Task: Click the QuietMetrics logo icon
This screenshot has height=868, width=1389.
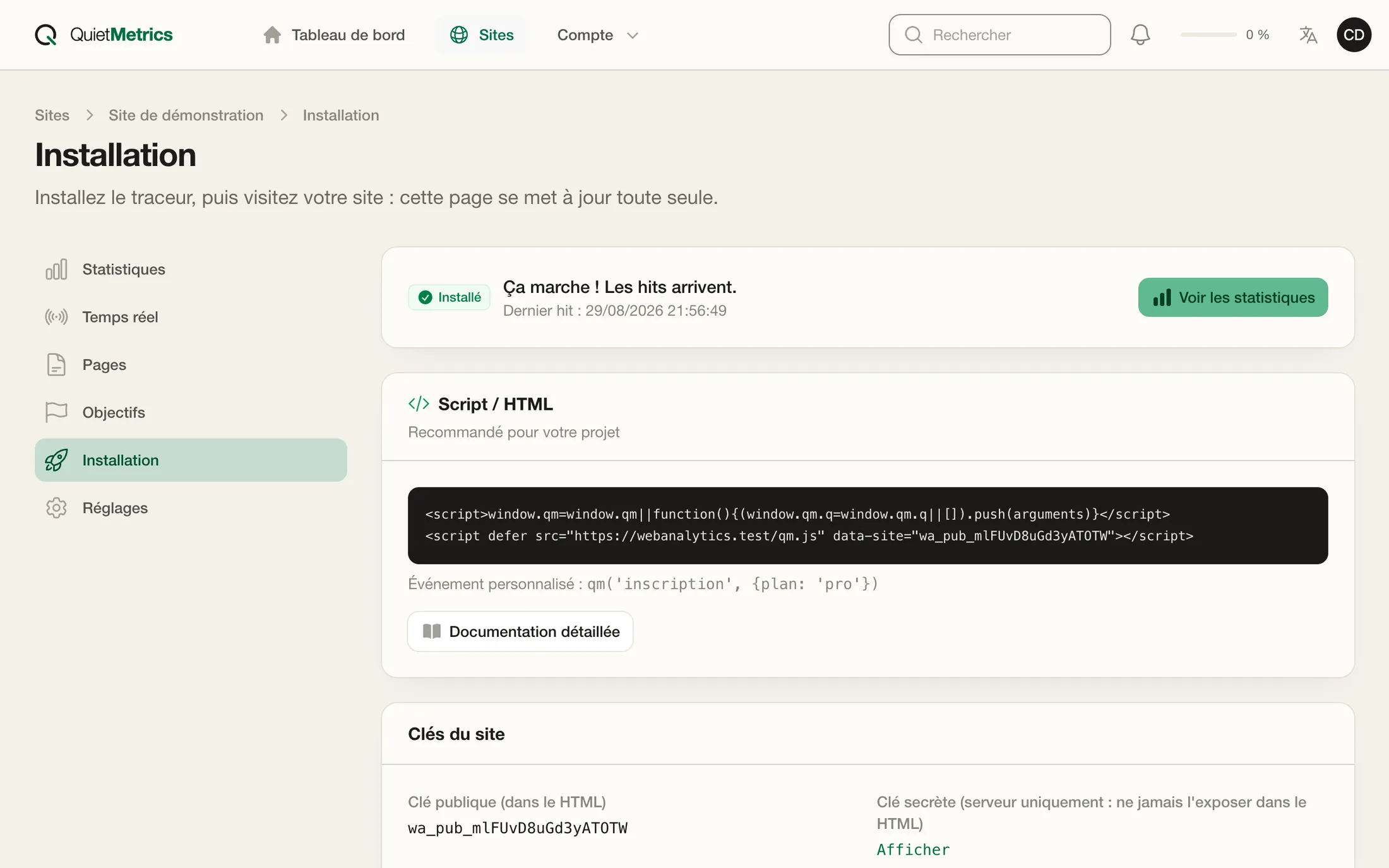Action: coord(45,35)
